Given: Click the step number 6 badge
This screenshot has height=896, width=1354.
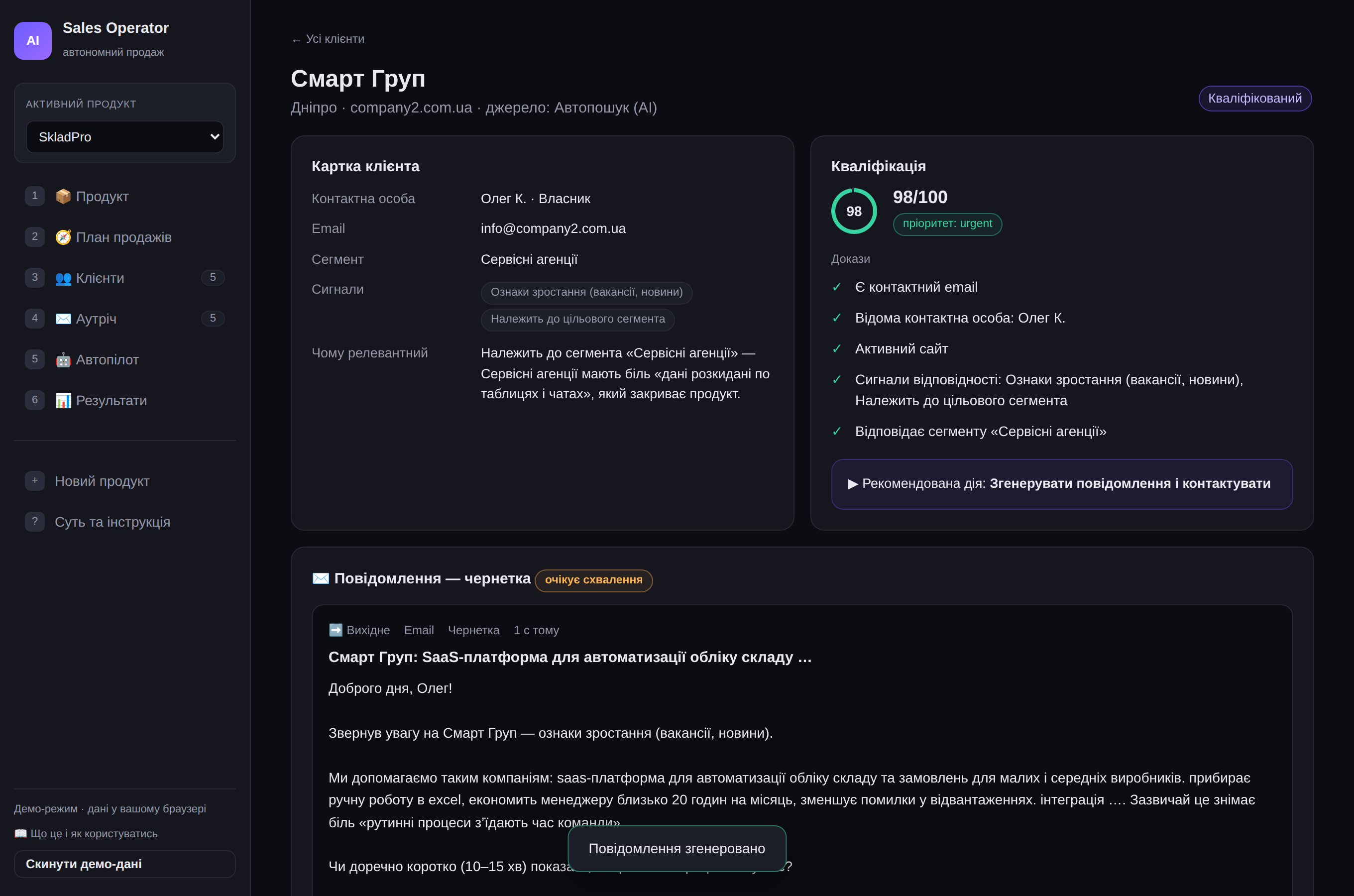Looking at the screenshot, I should (x=35, y=400).
